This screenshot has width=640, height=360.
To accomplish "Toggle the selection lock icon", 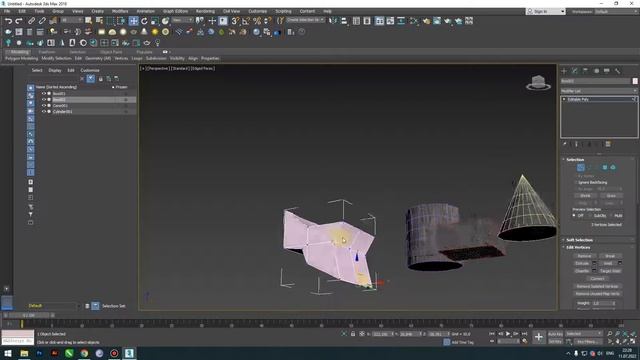I will 353,334.
